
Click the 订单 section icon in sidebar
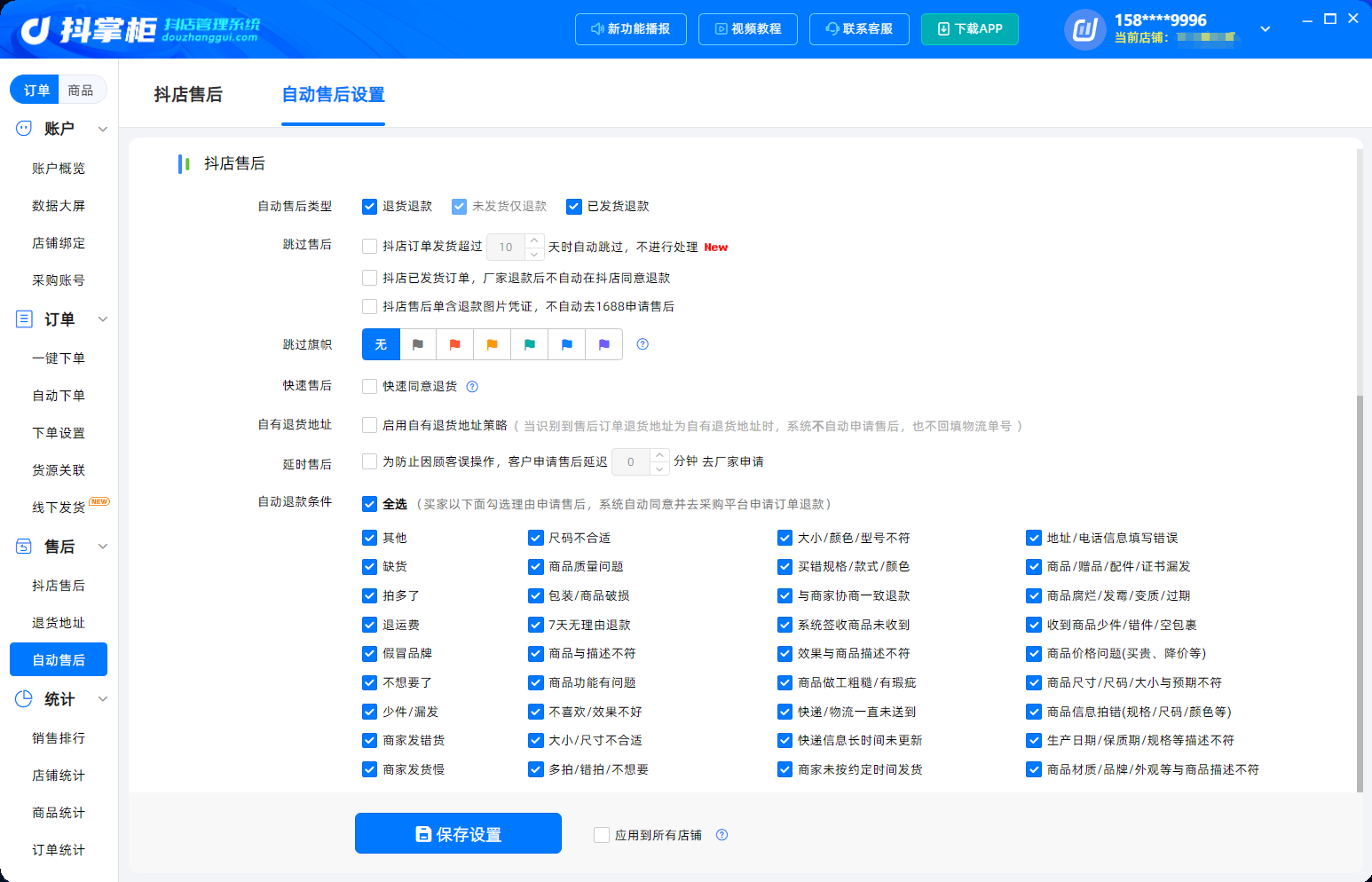[x=24, y=319]
